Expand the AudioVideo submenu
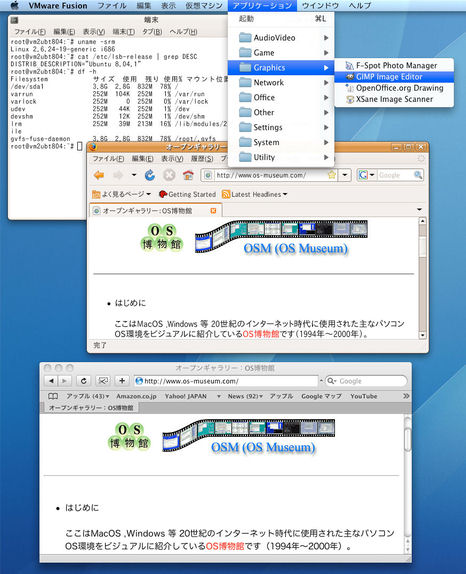The width and height of the screenshot is (466, 574). [281, 38]
